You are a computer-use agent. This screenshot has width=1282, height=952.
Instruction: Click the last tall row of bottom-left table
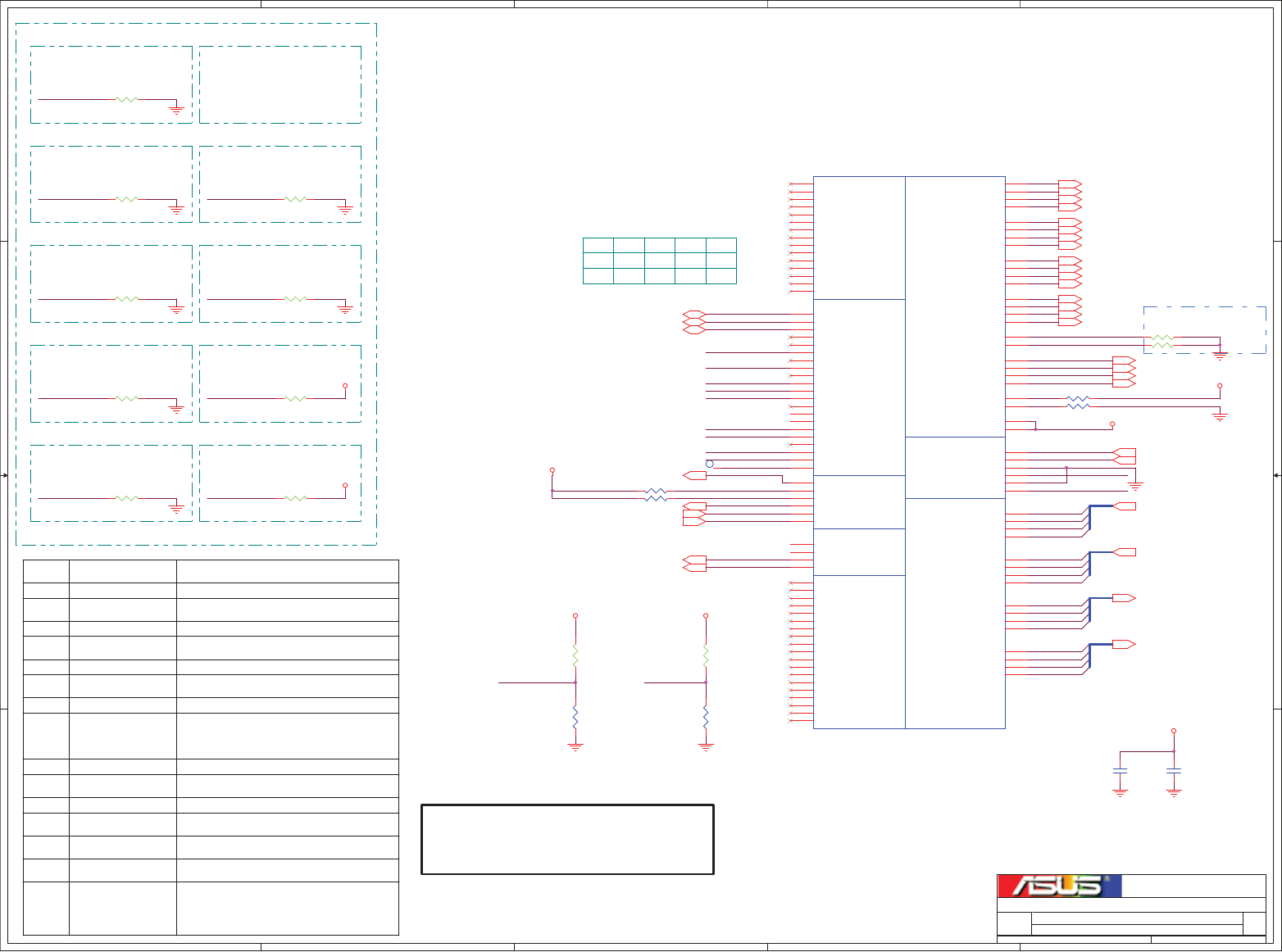coord(211,909)
